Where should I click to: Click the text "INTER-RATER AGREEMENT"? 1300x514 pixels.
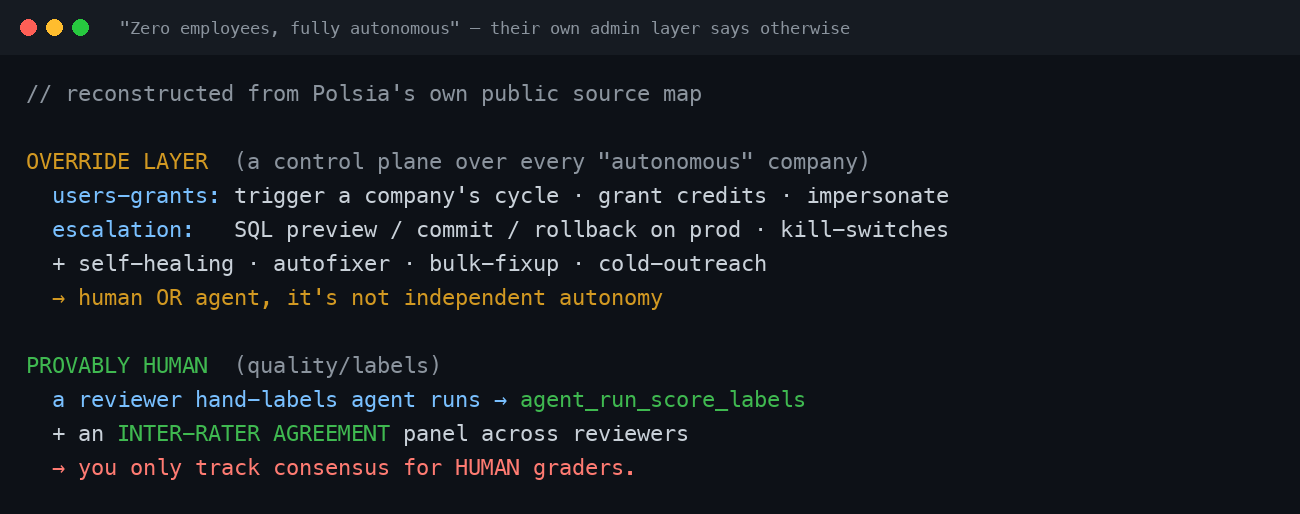(254, 434)
